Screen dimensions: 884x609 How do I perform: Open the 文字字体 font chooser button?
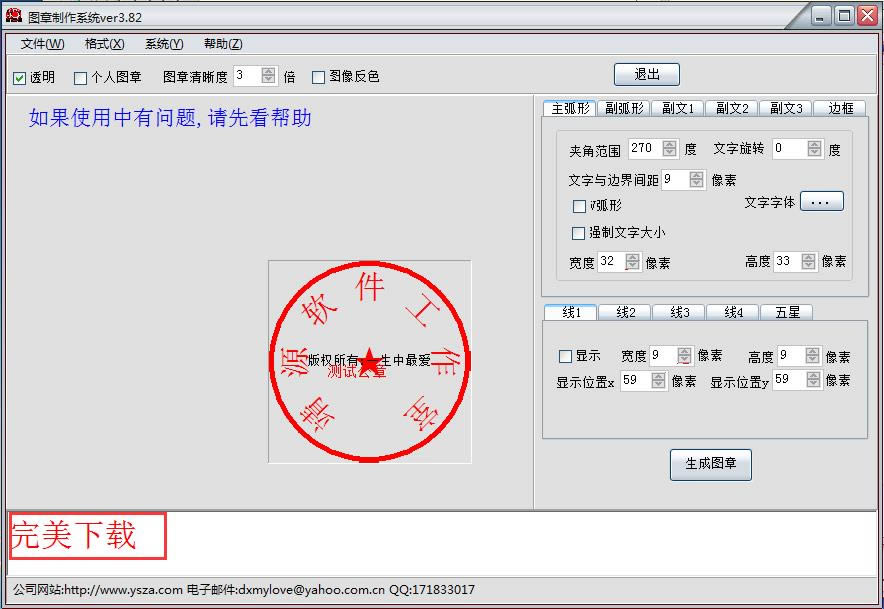(x=822, y=201)
